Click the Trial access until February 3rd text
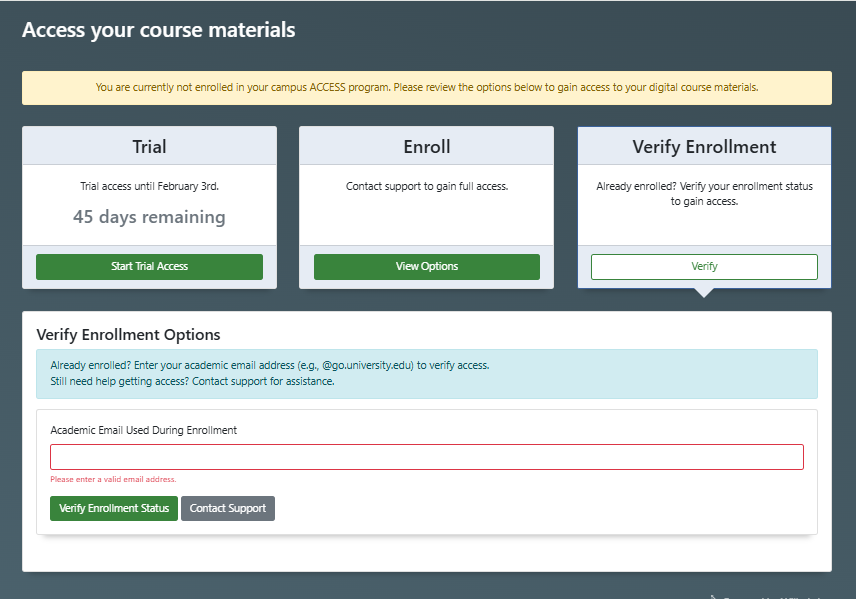This screenshot has width=856, height=599. pos(148,185)
